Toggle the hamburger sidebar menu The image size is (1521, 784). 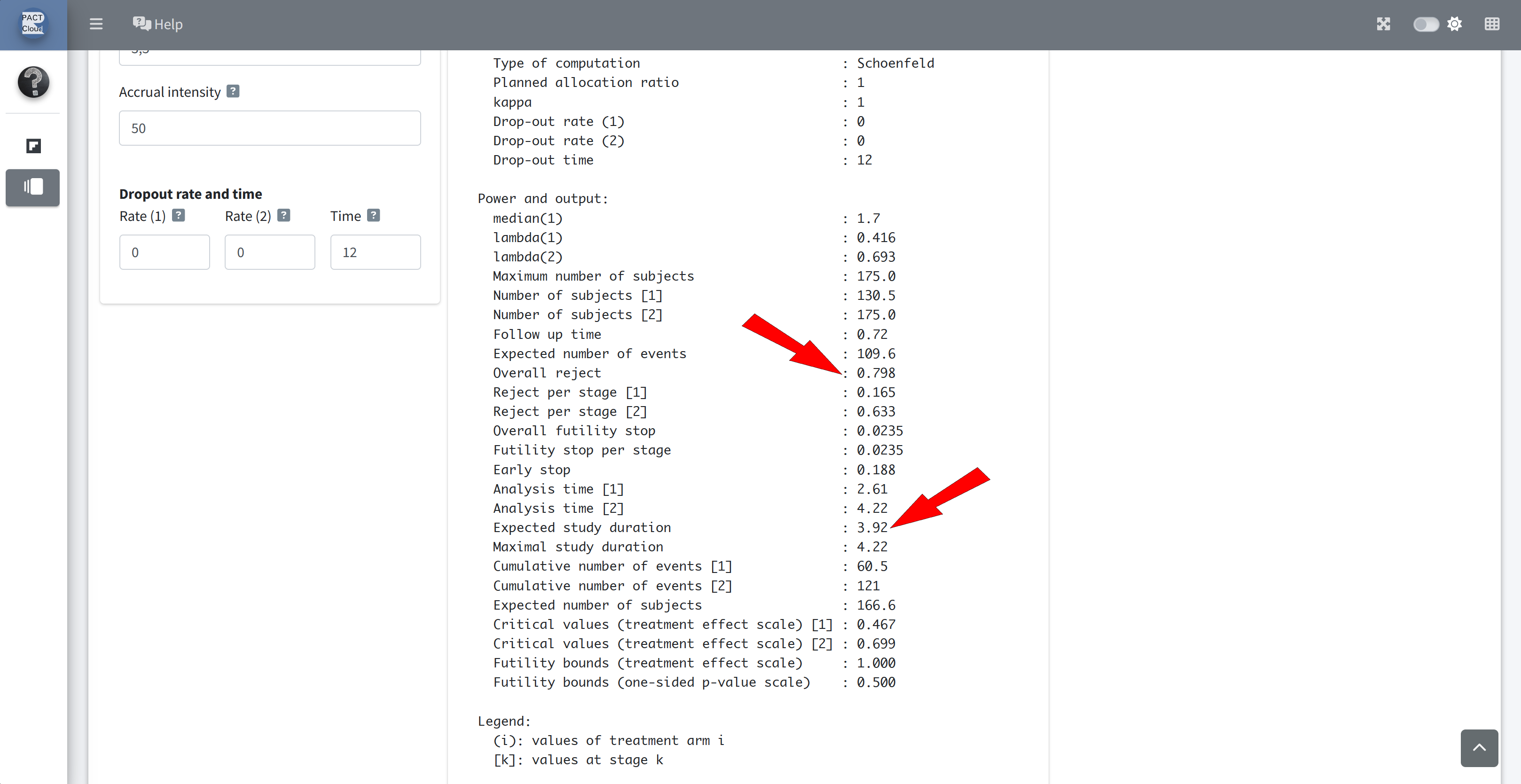pyautogui.click(x=96, y=24)
